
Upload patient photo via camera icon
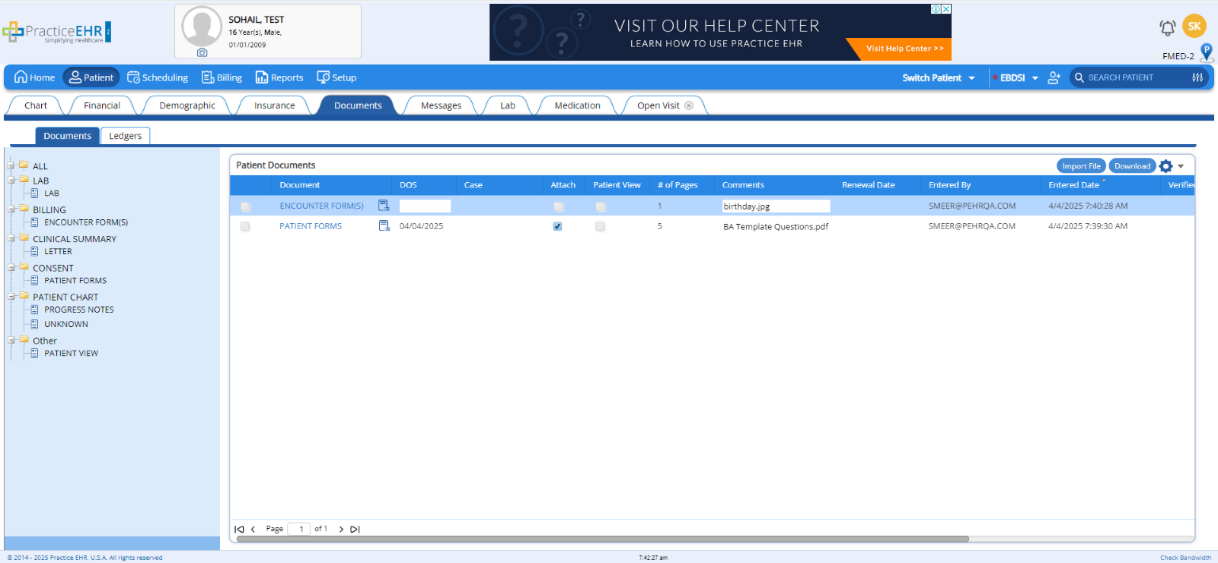click(x=202, y=52)
